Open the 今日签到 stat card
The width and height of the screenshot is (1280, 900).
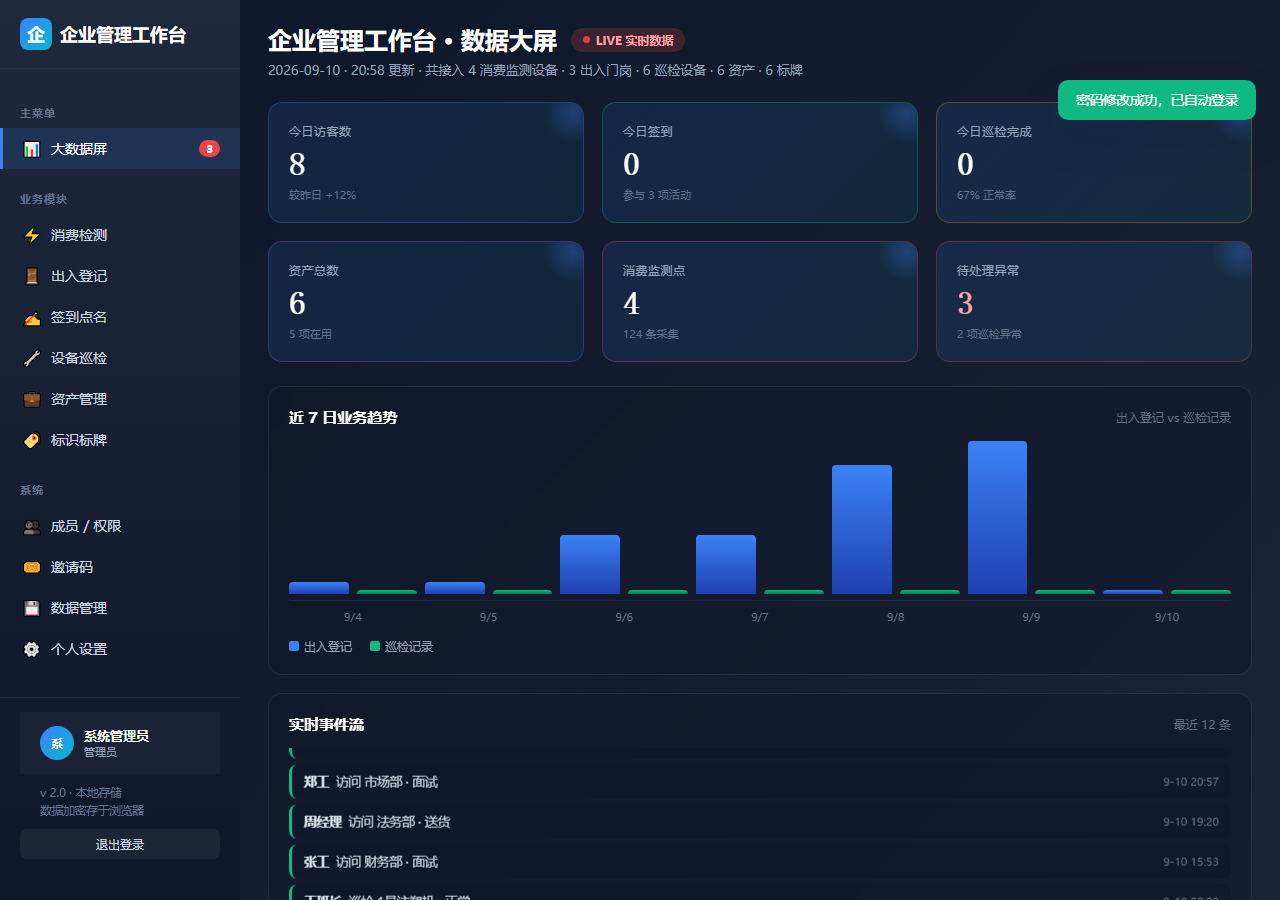pos(760,162)
